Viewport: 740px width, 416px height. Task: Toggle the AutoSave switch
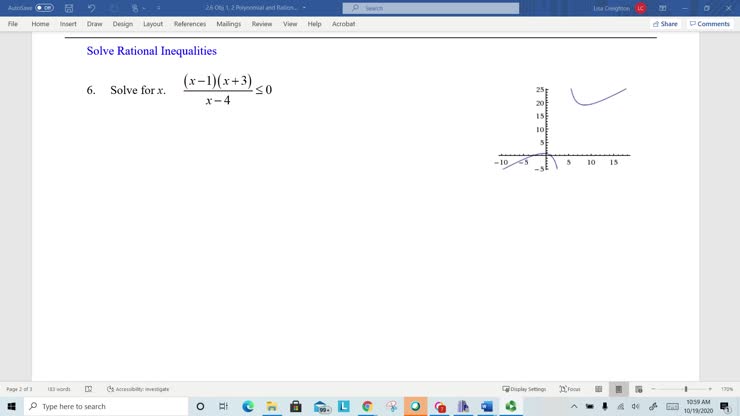(x=44, y=8)
